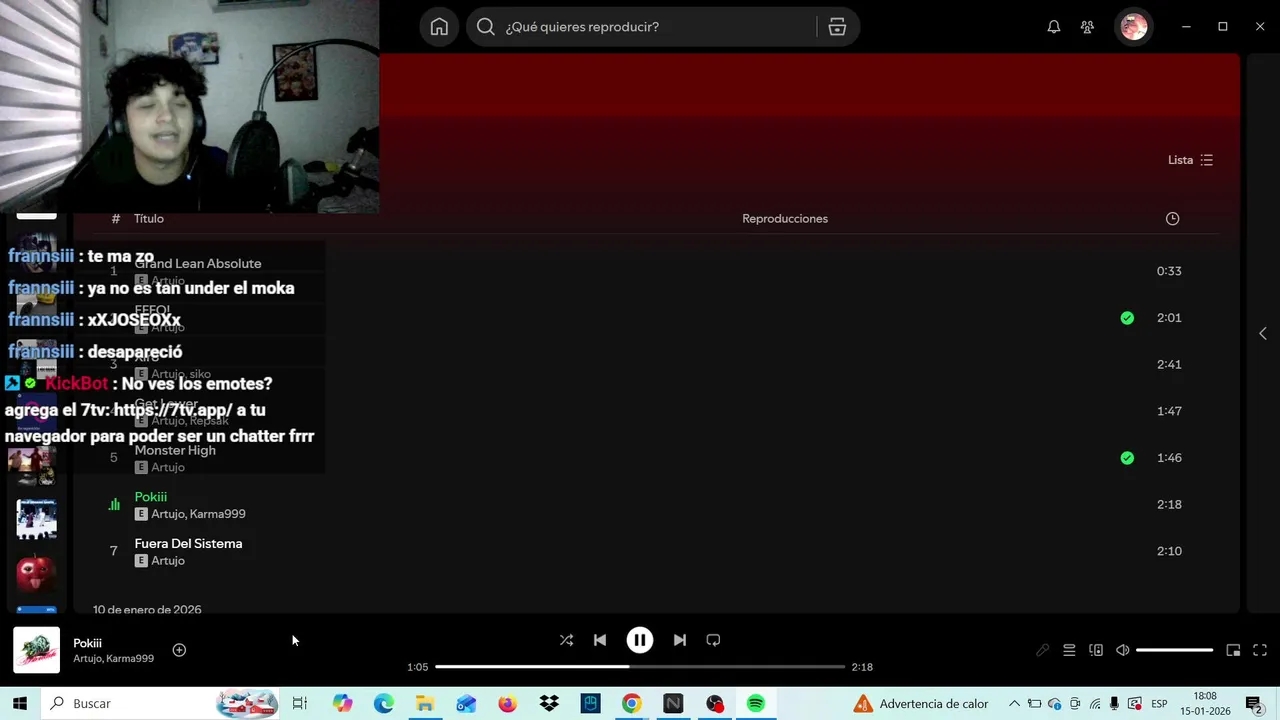Open the miniplayer

[1233, 650]
